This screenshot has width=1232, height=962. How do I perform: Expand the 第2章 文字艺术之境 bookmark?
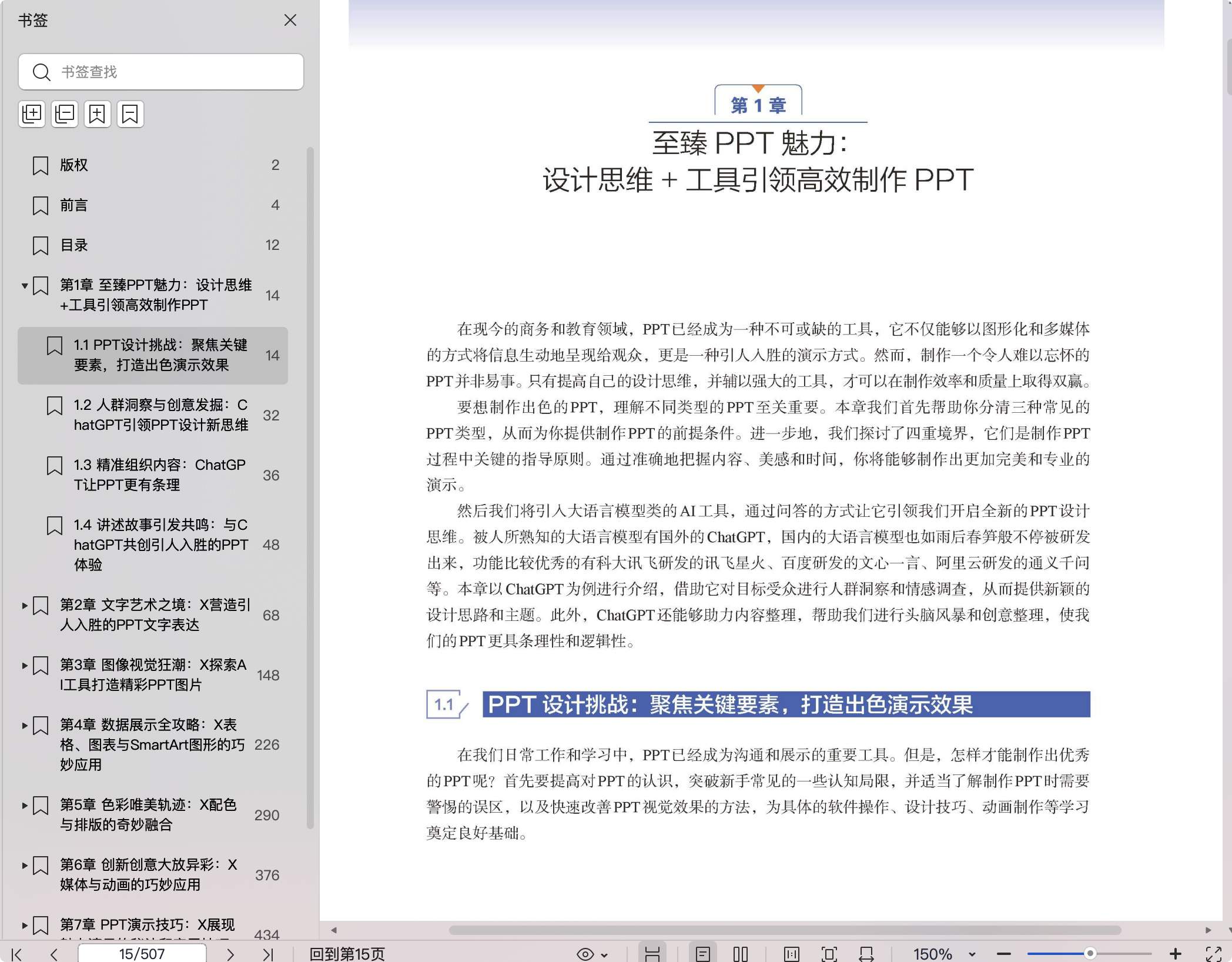click(24, 606)
